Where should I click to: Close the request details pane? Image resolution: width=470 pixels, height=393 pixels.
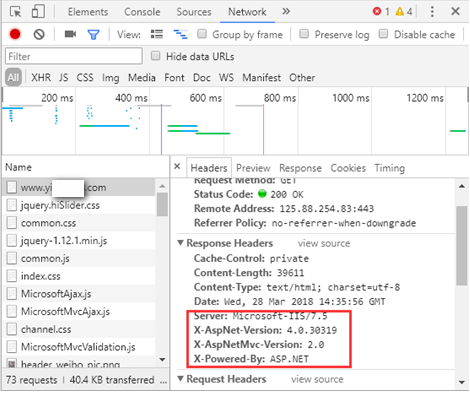pos(177,166)
